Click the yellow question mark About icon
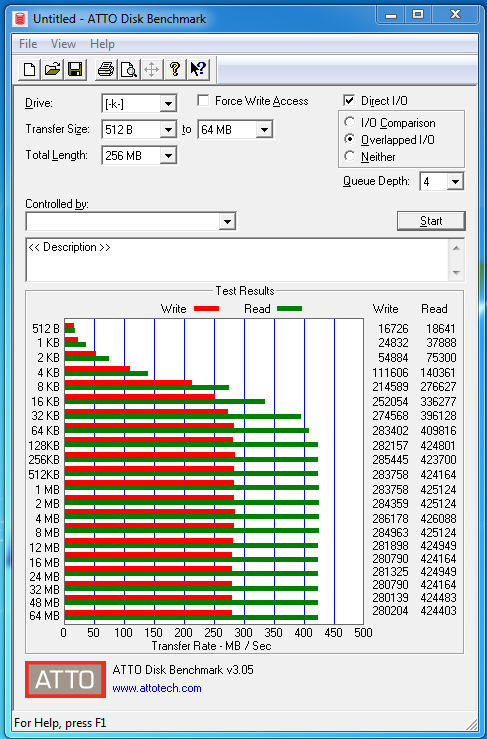The image size is (487, 739). tap(174, 69)
